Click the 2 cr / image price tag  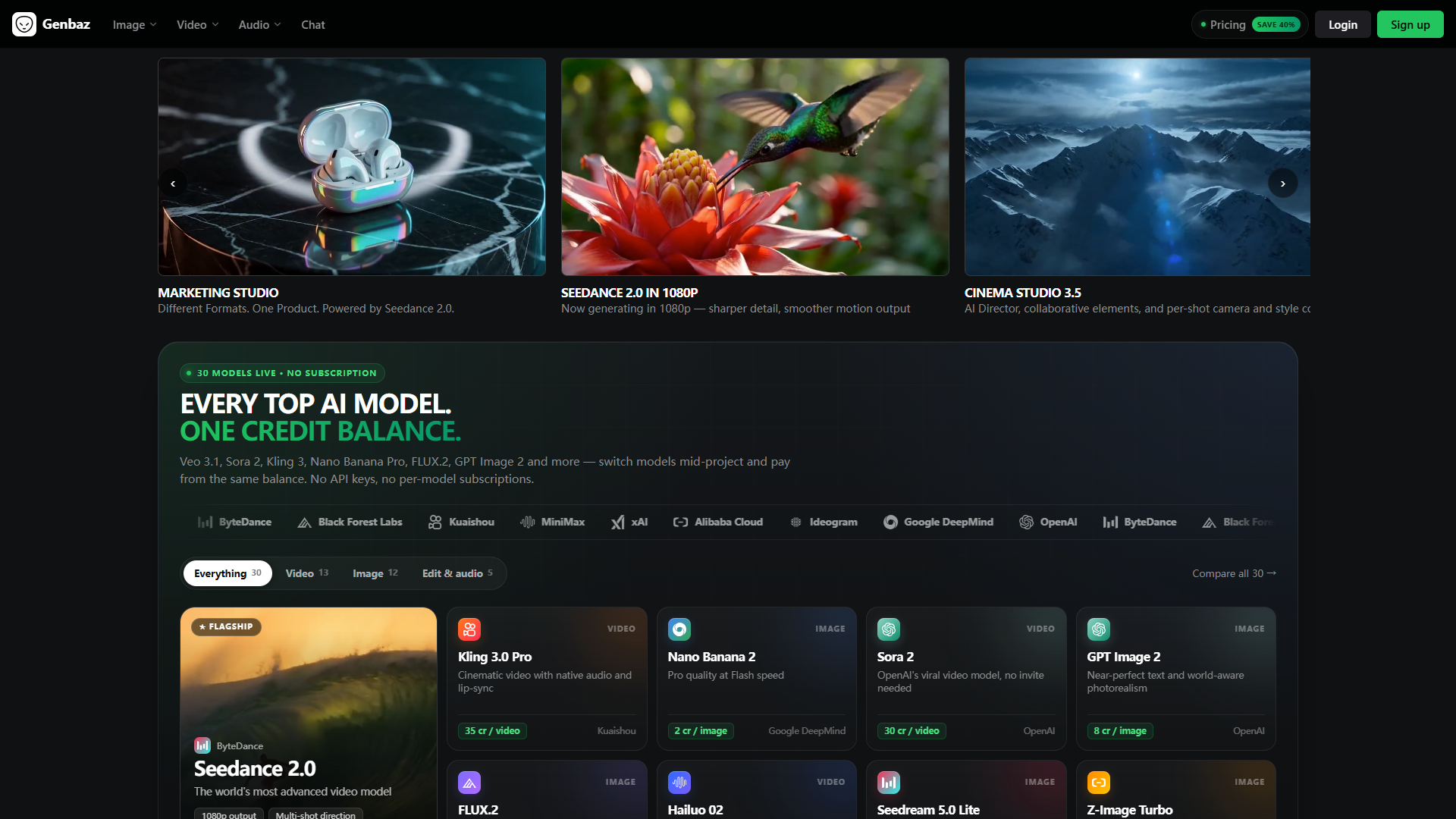coord(701,731)
